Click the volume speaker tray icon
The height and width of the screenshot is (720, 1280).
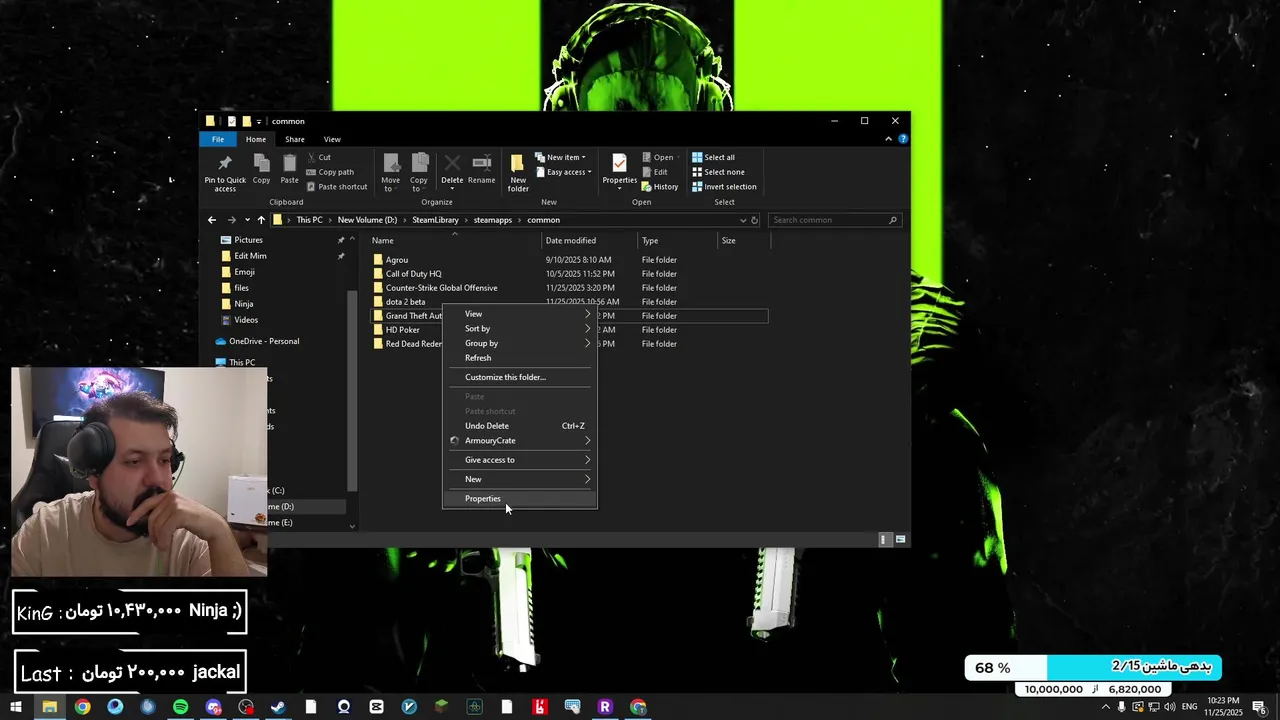(1169, 707)
